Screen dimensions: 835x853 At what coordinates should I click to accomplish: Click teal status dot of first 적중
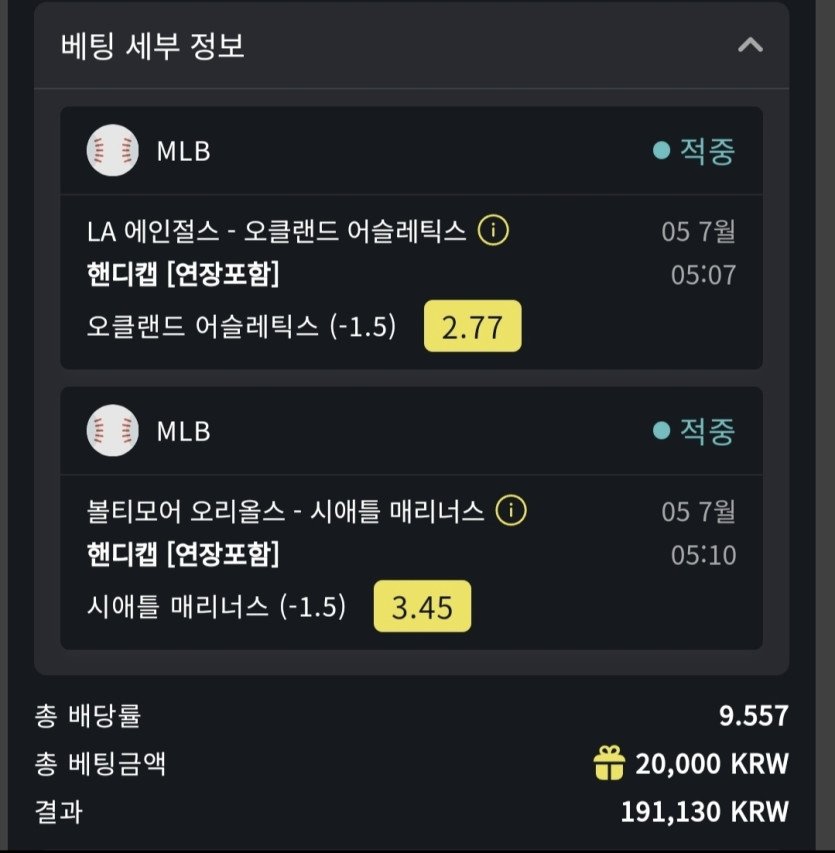coord(661,150)
